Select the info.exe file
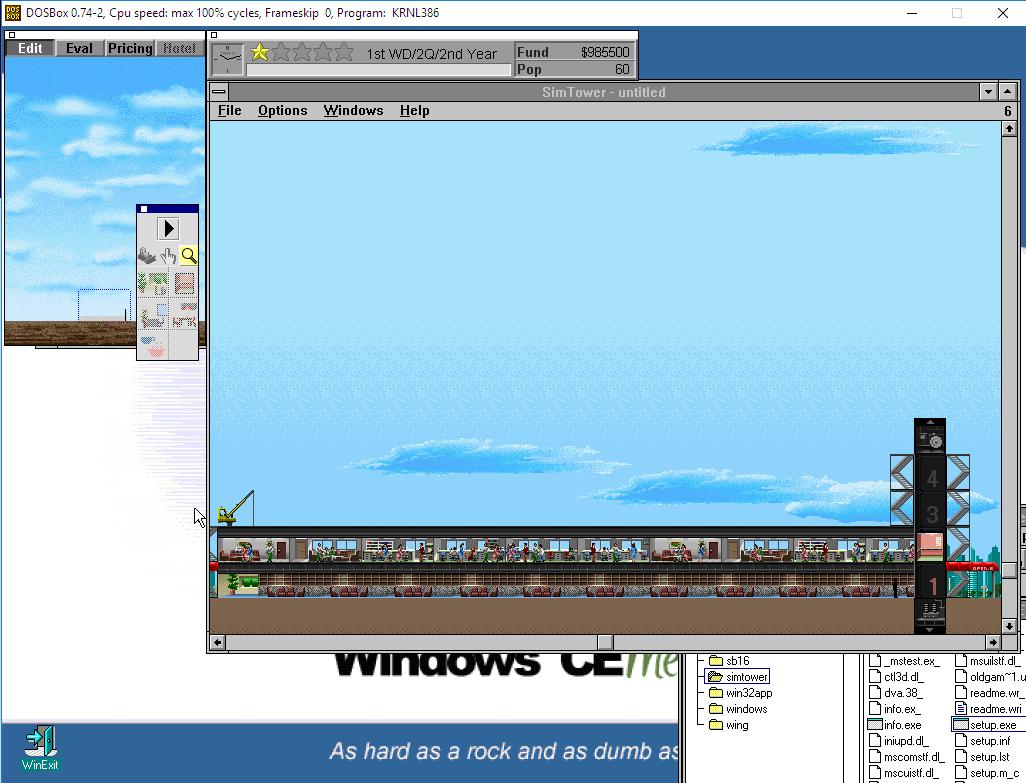Image resolution: width=1026 pixels, height=783 pixels. click(x=894, y=725)
